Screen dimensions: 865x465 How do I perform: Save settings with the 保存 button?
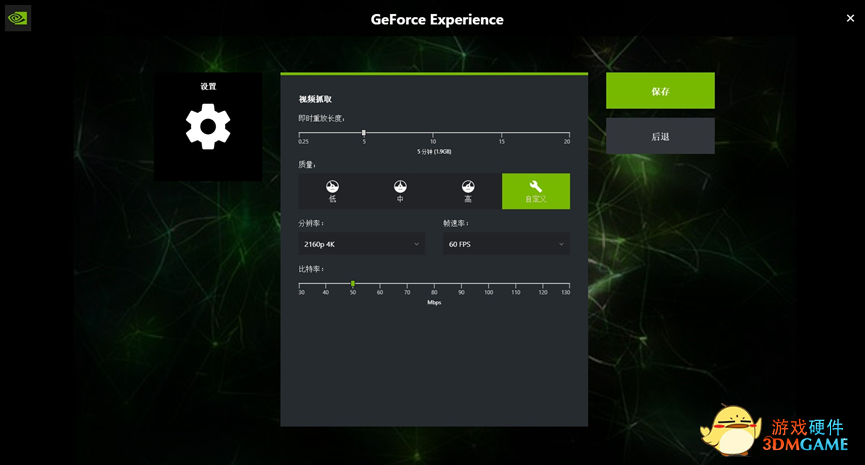click(660, 90)
